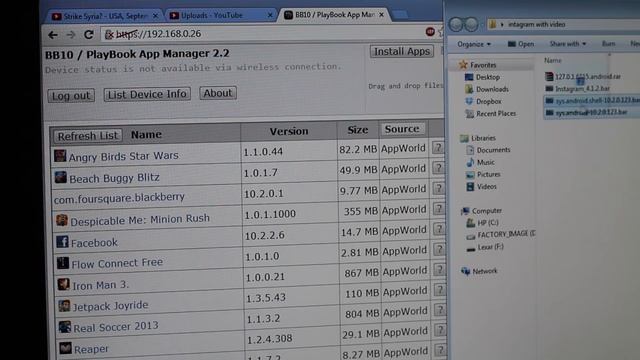Sort the app list by Source
Screen dimensions: 640x360
(x=402, y=129)
